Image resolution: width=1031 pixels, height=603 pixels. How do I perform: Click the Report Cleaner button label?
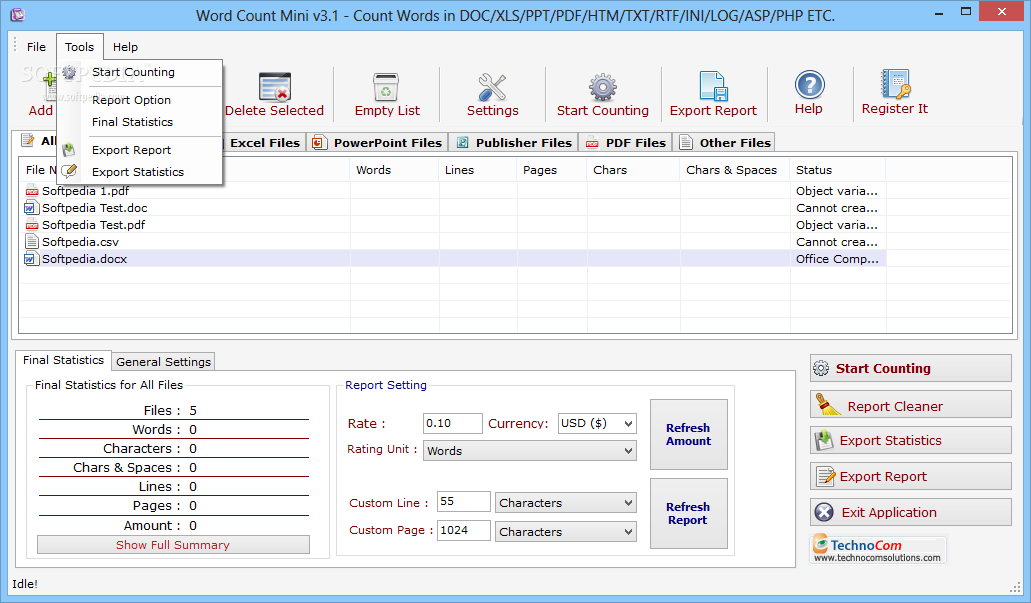click(895, 406)
